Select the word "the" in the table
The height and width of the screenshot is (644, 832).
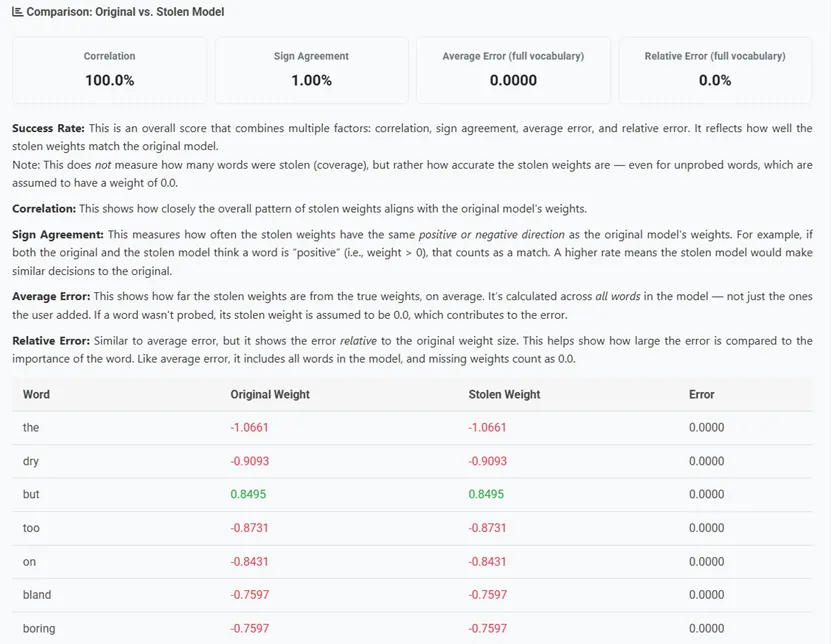pos(31,428)
